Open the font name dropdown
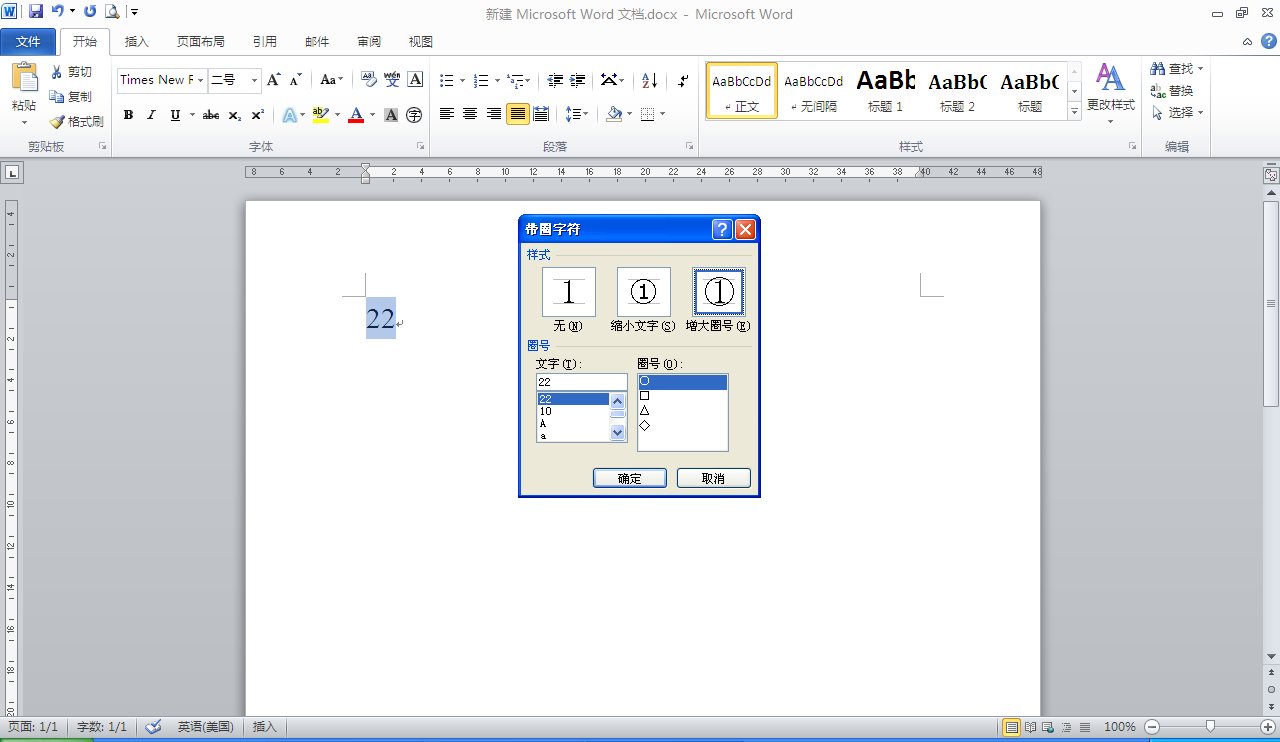The image size is (1280, 742). (201, 80)
